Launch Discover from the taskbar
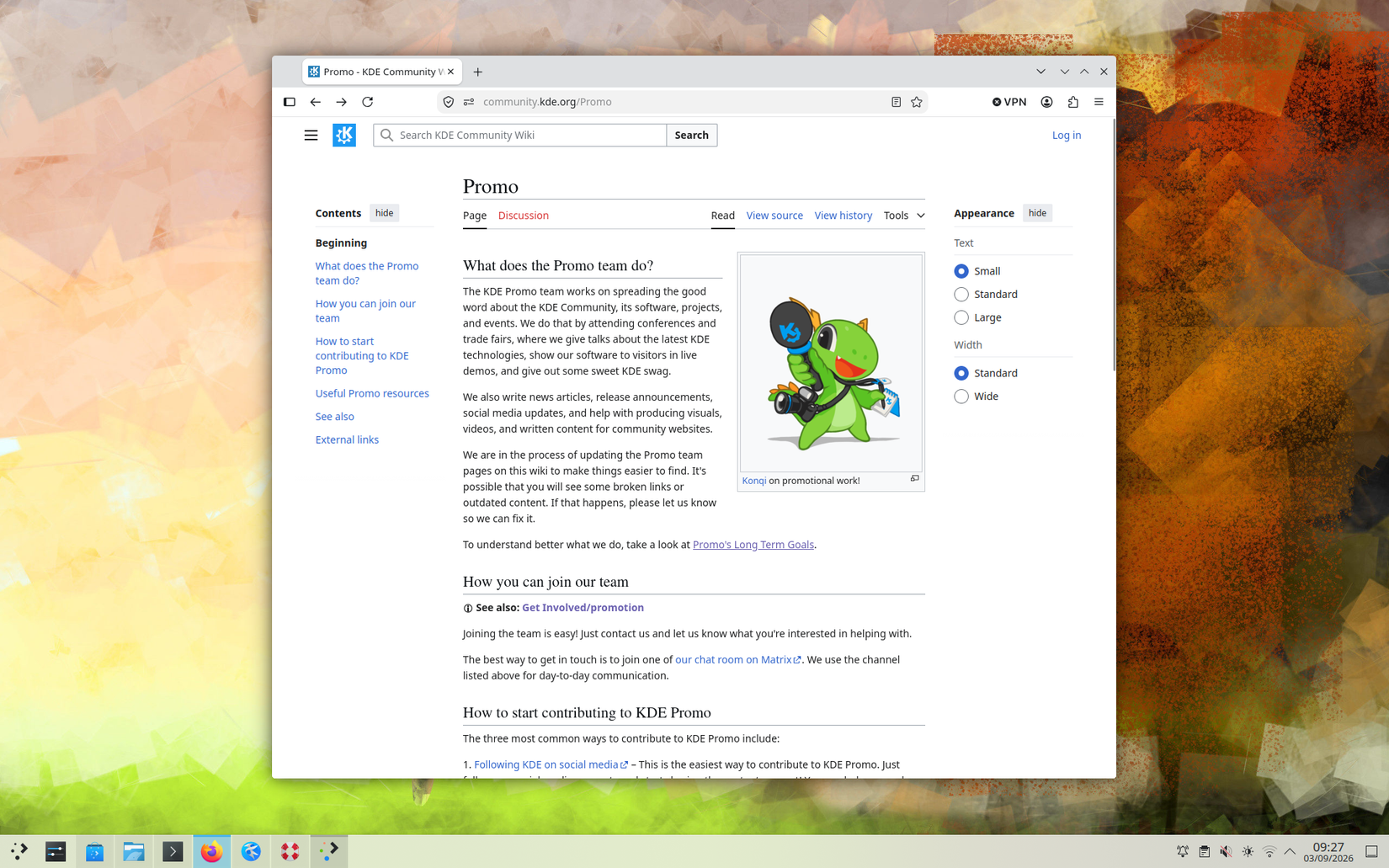 (x=94, y=851)
